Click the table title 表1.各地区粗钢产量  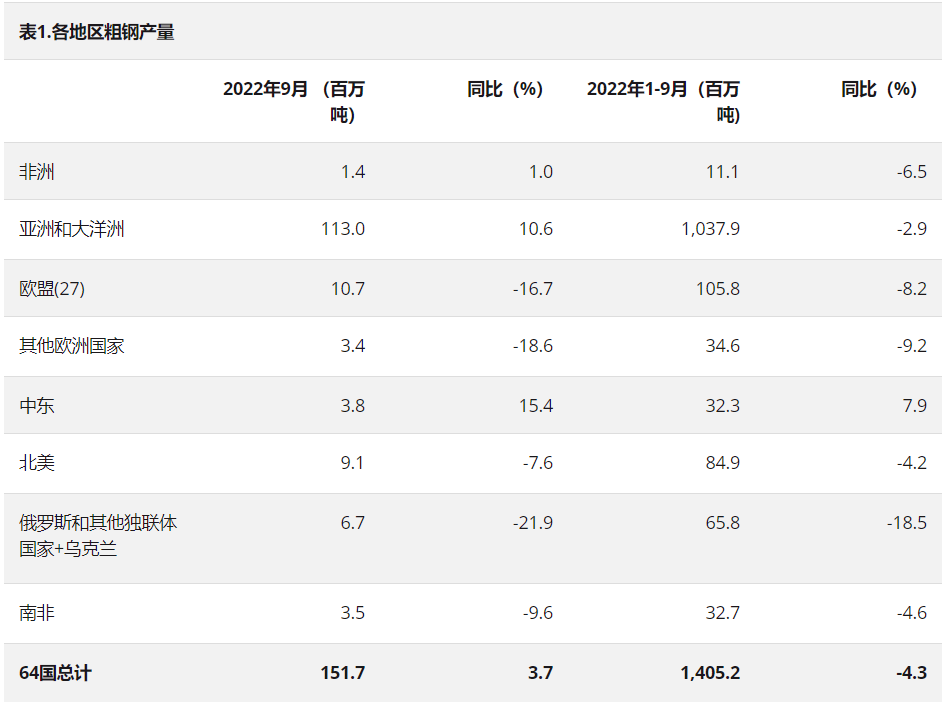coord(97,32)
